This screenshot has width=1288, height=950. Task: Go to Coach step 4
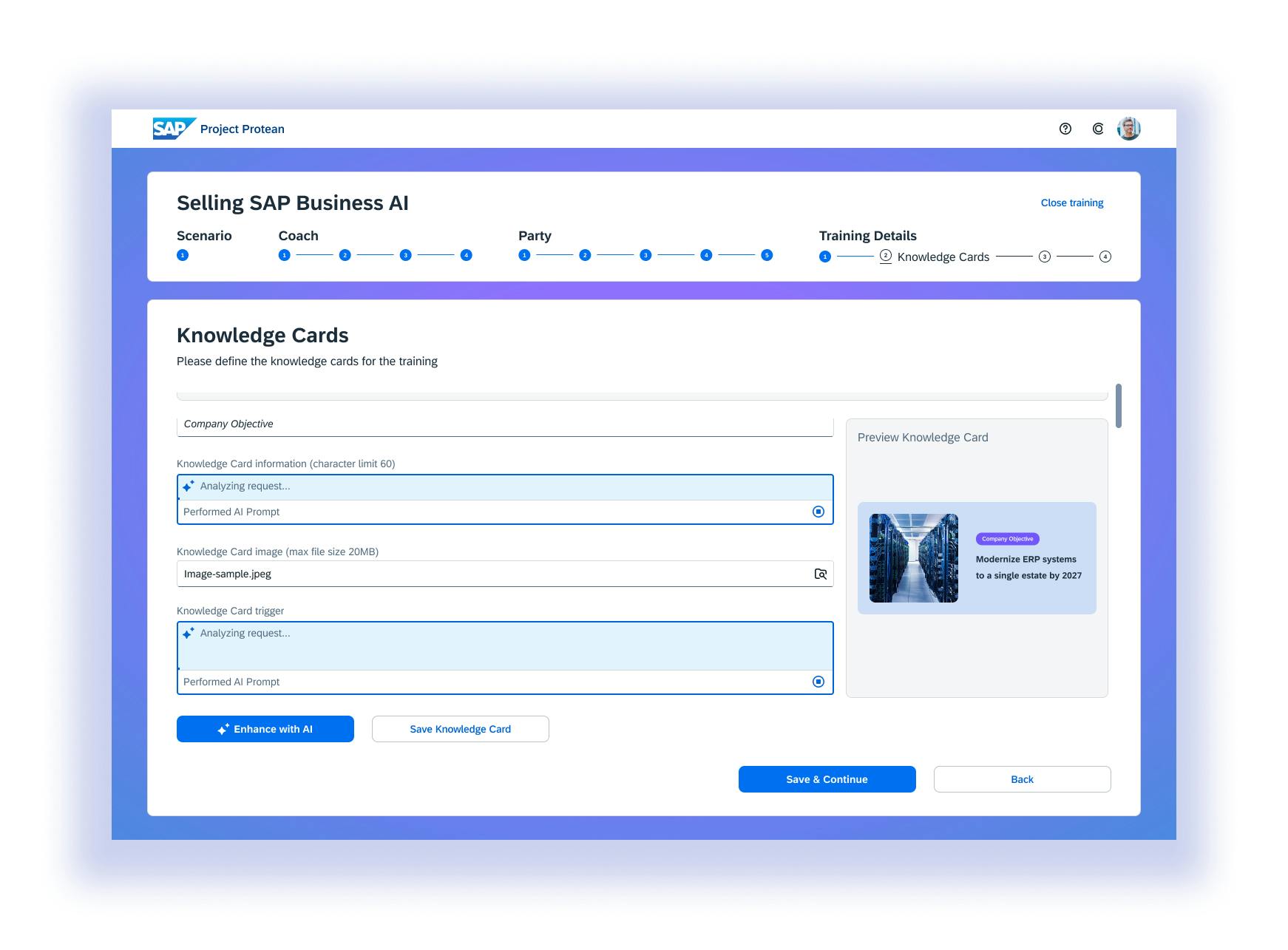tap(467, 255)
